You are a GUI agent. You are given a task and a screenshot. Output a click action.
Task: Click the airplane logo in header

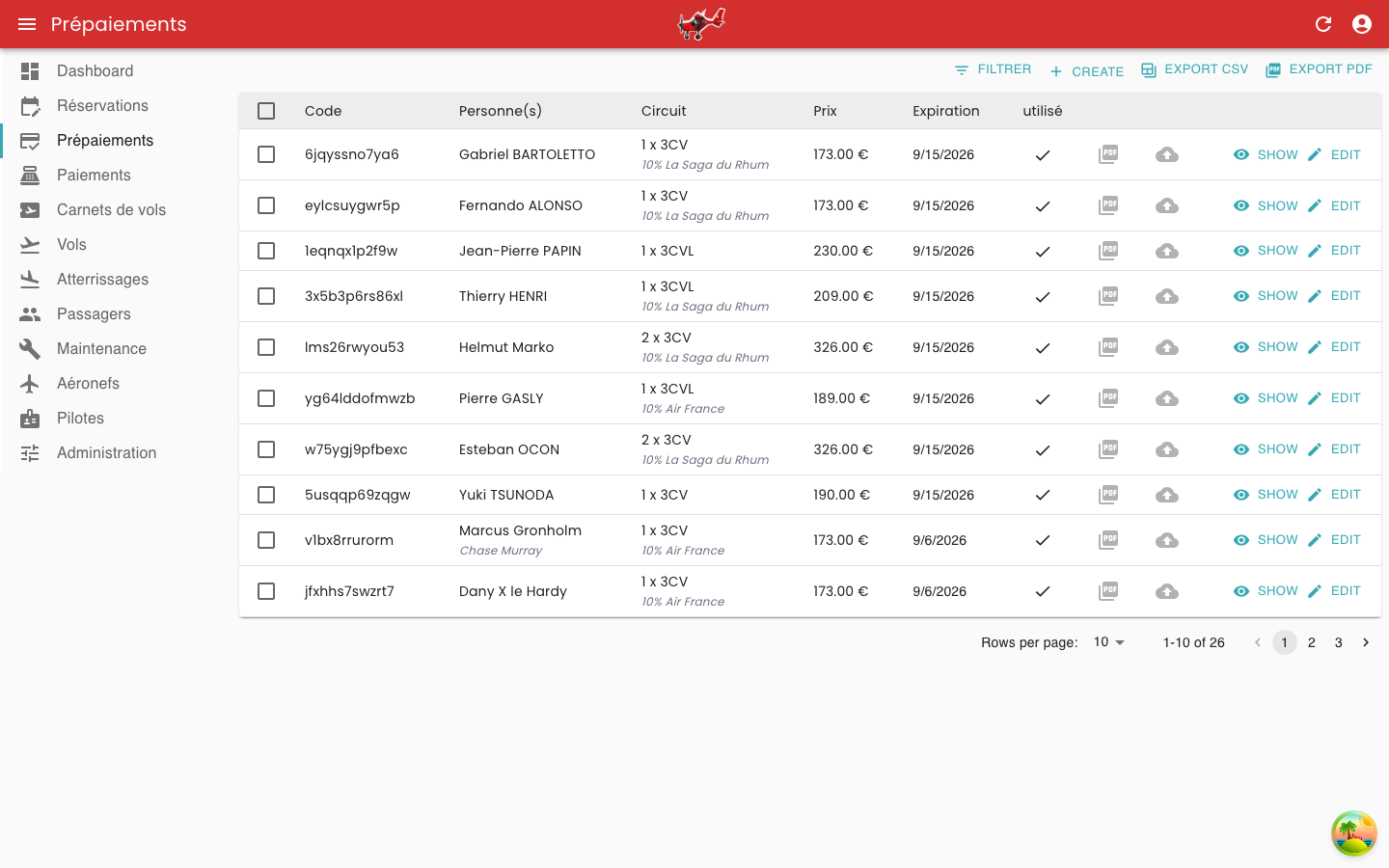(701, 24)
